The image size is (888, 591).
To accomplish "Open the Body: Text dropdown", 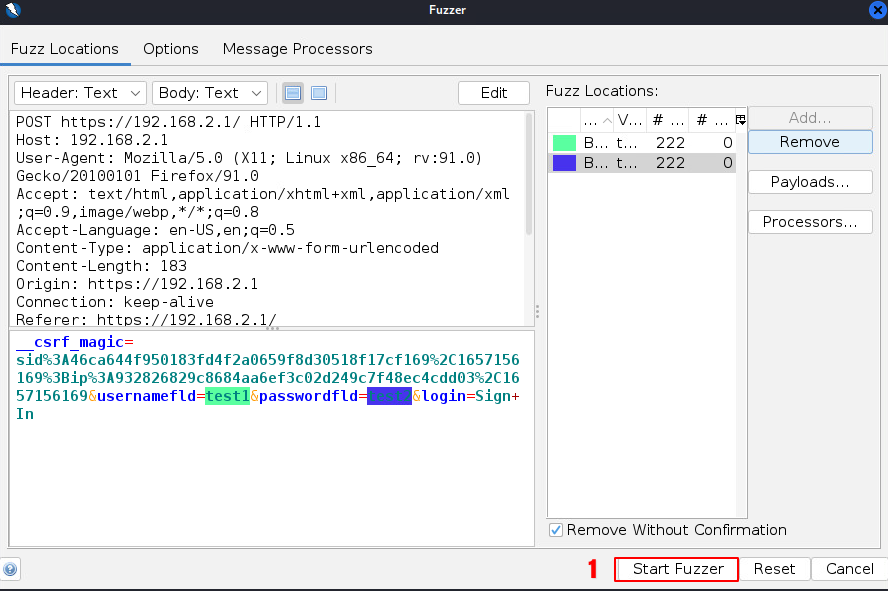I will [210, 93].
